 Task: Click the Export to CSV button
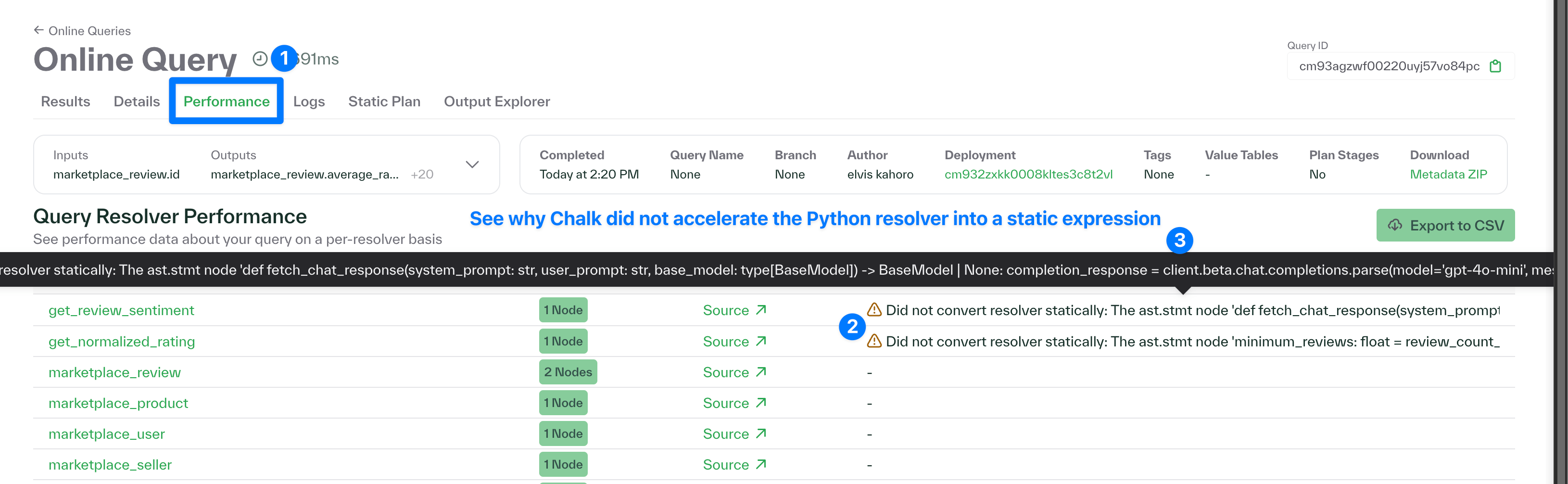(x=1446, y=225)
